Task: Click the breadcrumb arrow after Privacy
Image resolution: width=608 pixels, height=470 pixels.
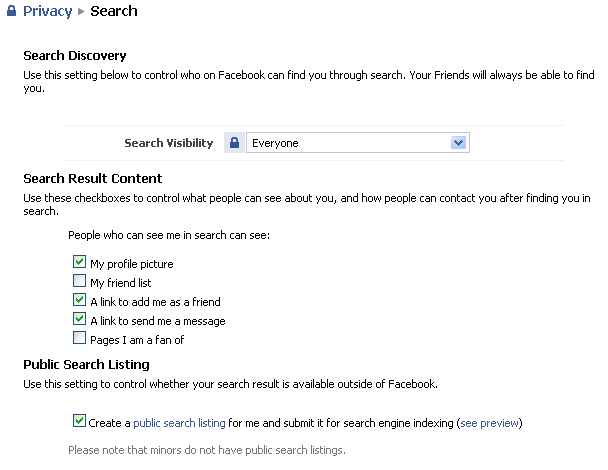Action: pos(81,11)
